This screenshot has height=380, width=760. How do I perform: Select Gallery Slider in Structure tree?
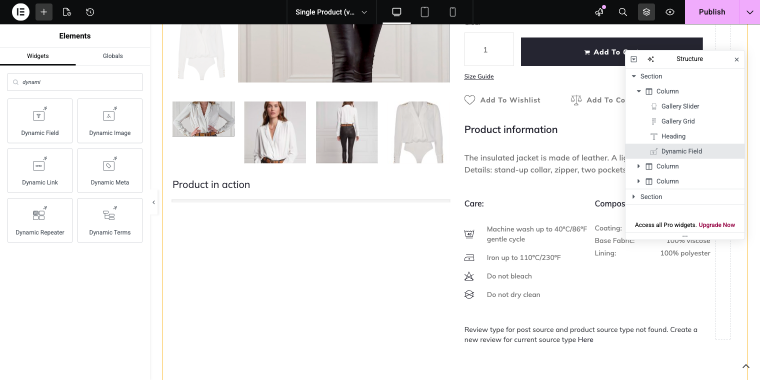point(680,106)
